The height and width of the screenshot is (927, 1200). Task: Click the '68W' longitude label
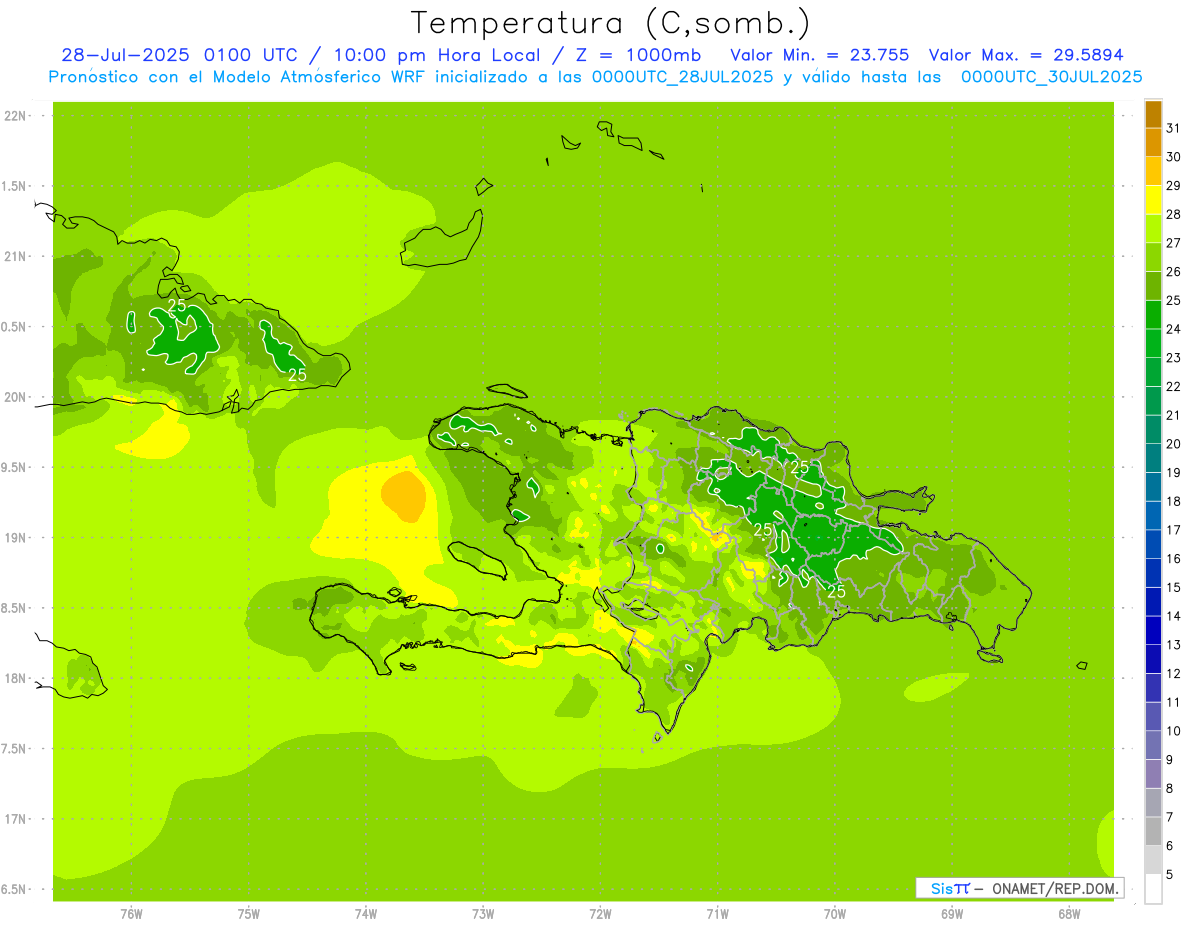(x=1069, y=914)
